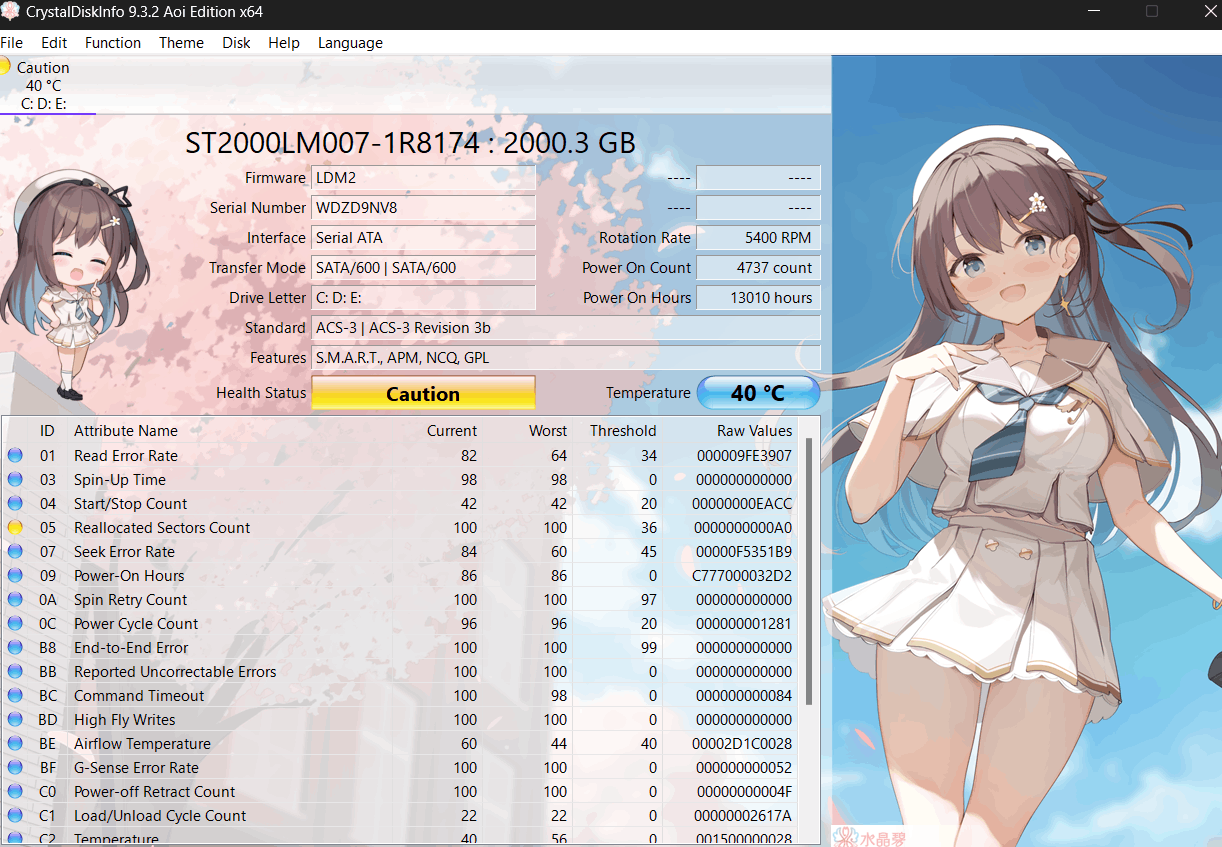
Task: Click the large anime character artwork
Action: (1027, 450)
